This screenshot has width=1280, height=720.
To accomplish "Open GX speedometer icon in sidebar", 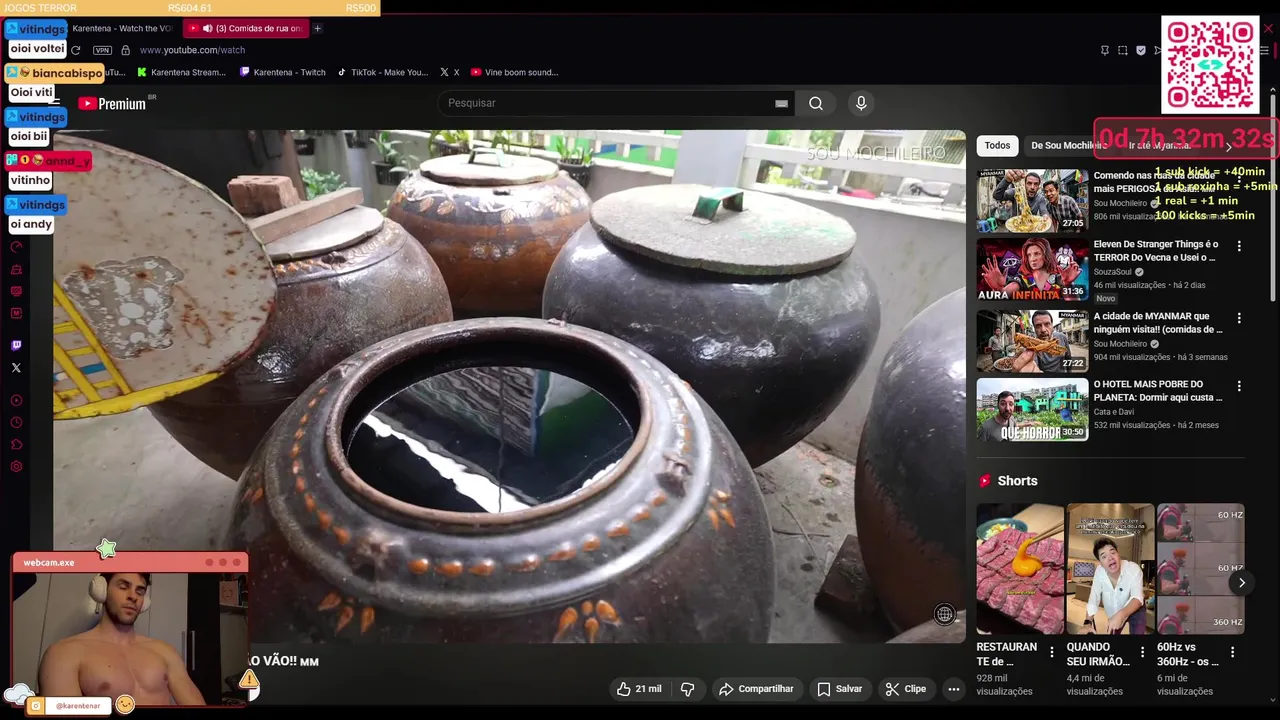I will click(16, 246).
